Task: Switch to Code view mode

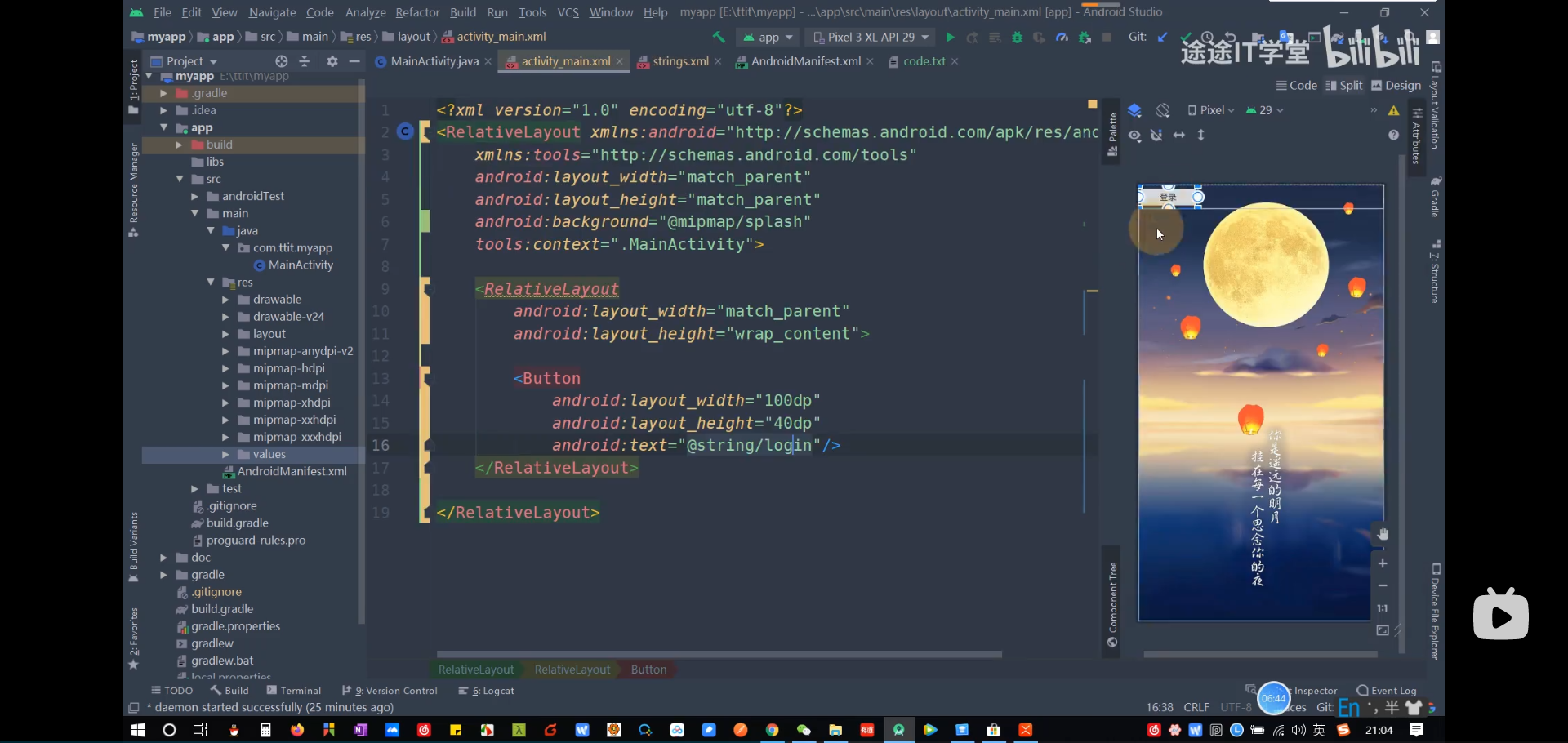Action: [1297, 86]
